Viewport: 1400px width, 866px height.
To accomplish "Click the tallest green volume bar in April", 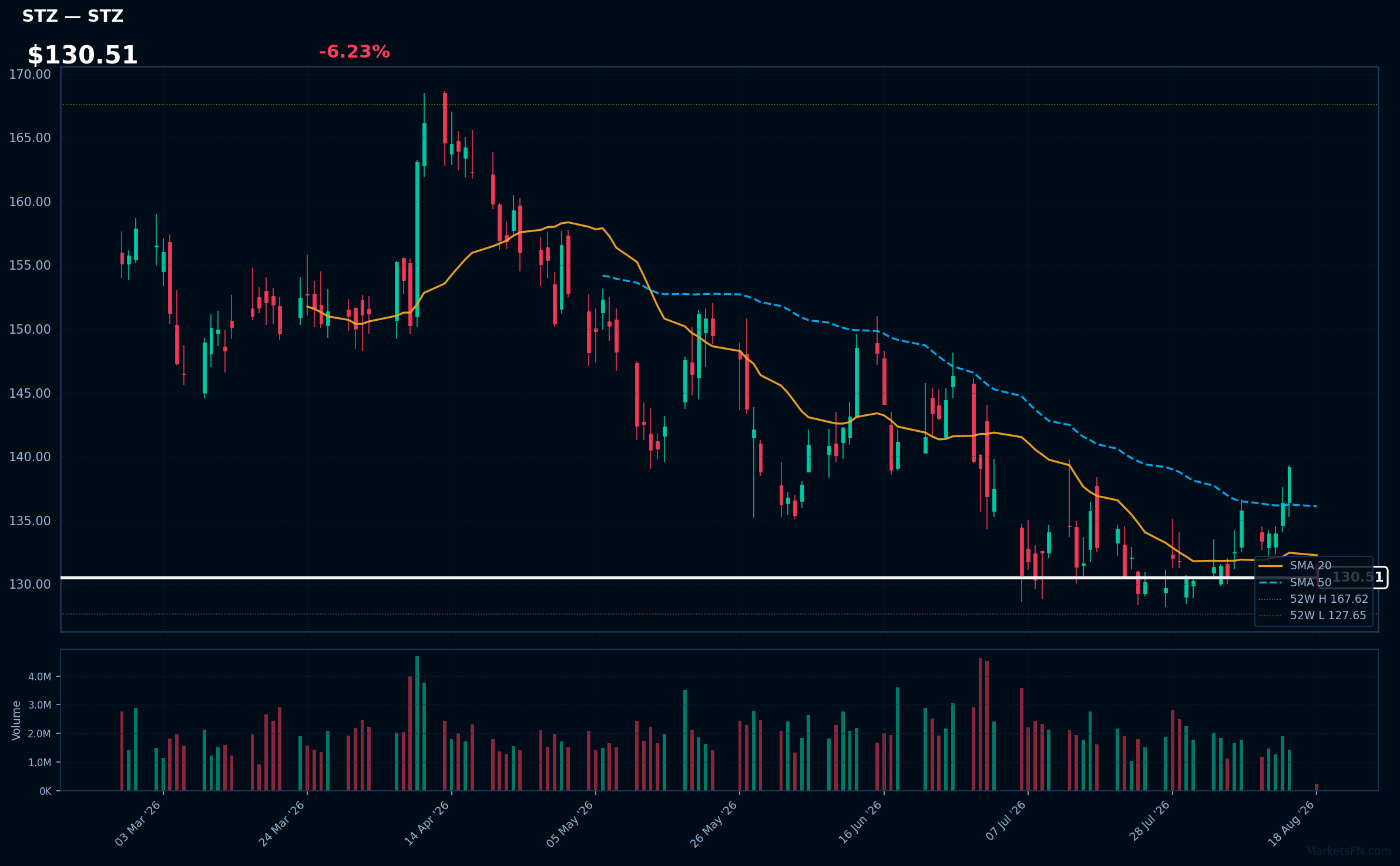I will pyautogui.click(x=417, y=723).
